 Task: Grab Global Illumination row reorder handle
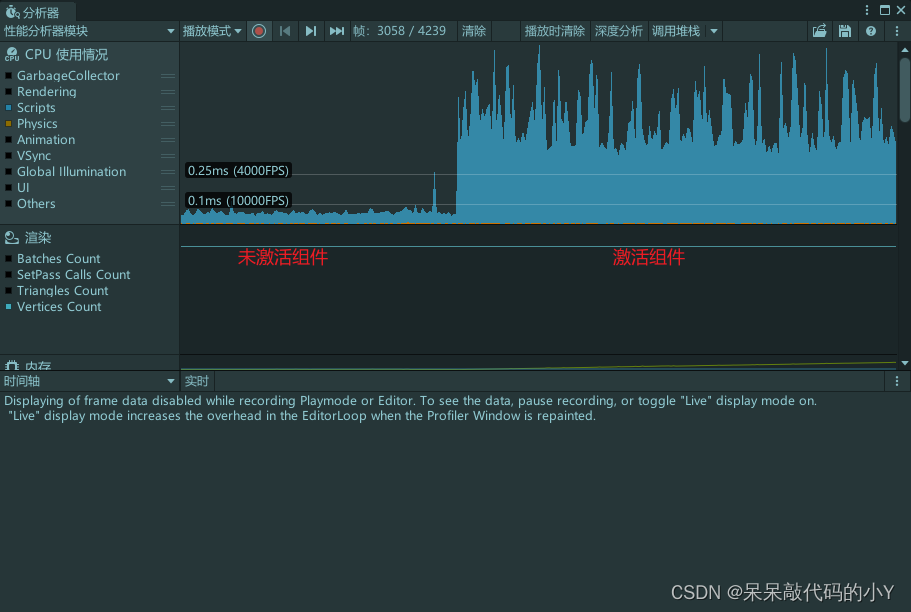pyautogui.click(x=168, y=171)
